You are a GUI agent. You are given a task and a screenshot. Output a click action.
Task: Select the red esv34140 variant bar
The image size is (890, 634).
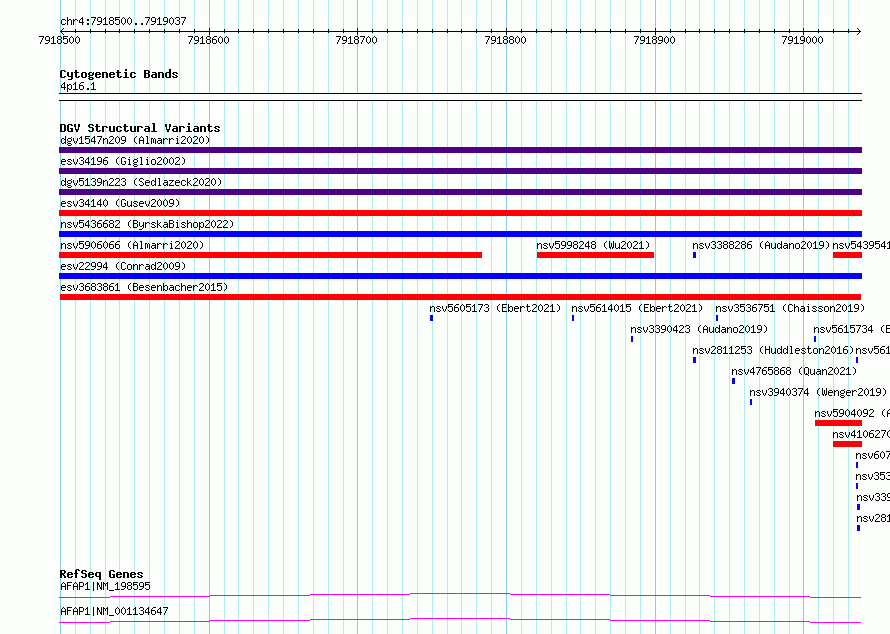tap(460, 213)
